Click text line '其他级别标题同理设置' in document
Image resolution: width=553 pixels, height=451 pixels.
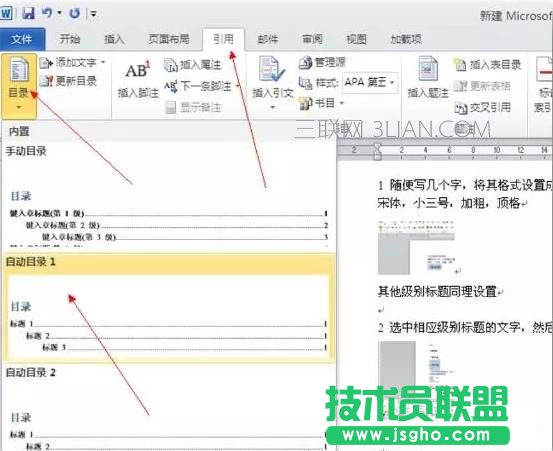coord(437,291)
